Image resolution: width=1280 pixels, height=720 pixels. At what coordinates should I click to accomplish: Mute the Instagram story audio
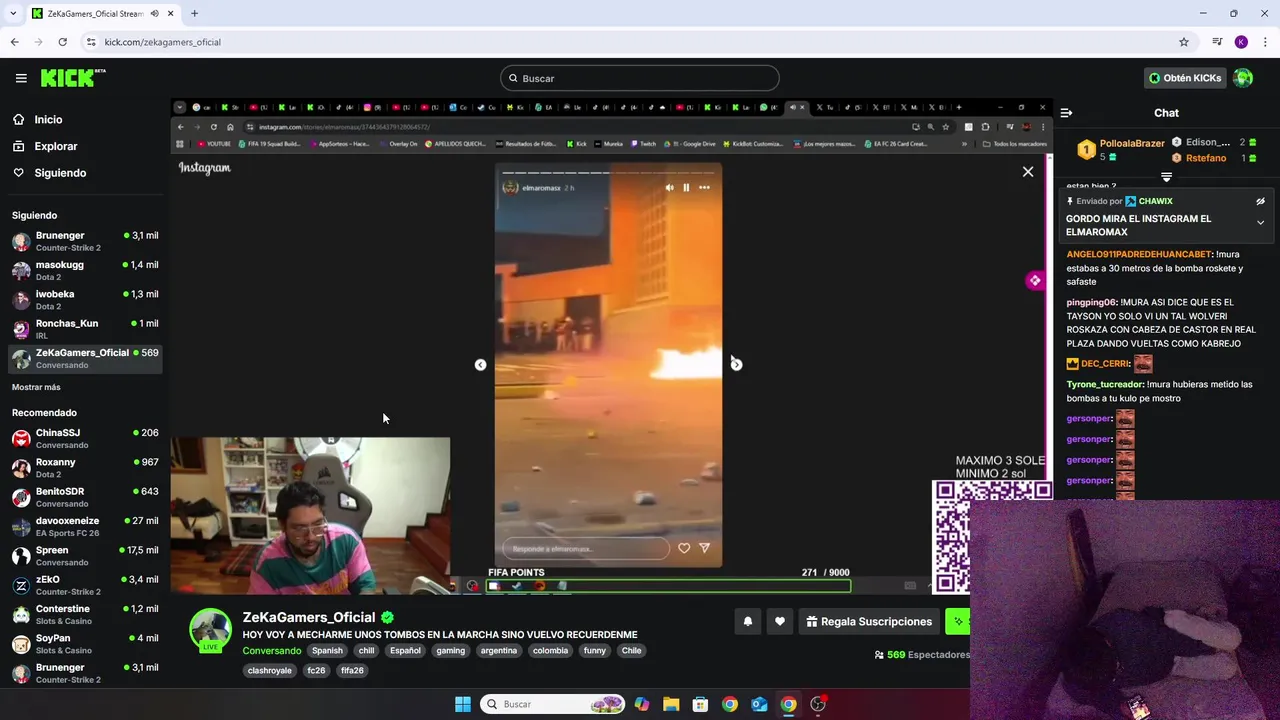(x=670, y=187)
